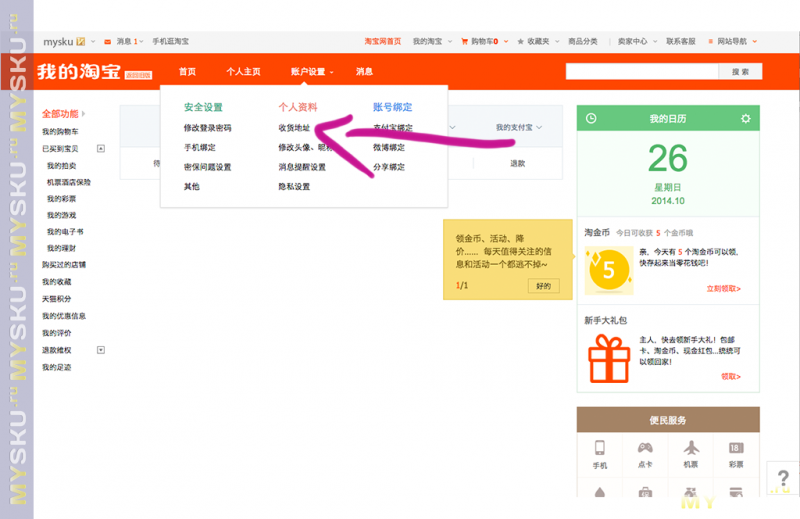Screen dimensions: 800x519
Task: Open 消息 mail envelope icon in top bar
Action: pos(107,42)
